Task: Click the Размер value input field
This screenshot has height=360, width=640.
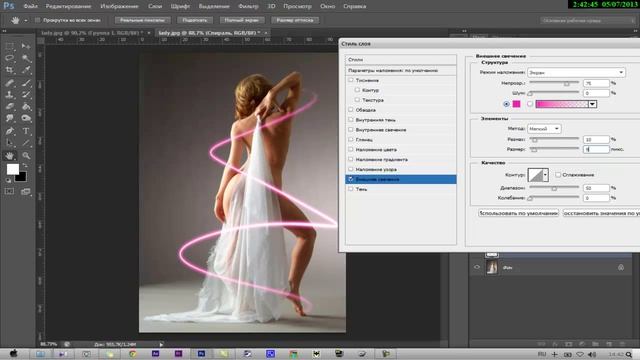Action: 596,149
